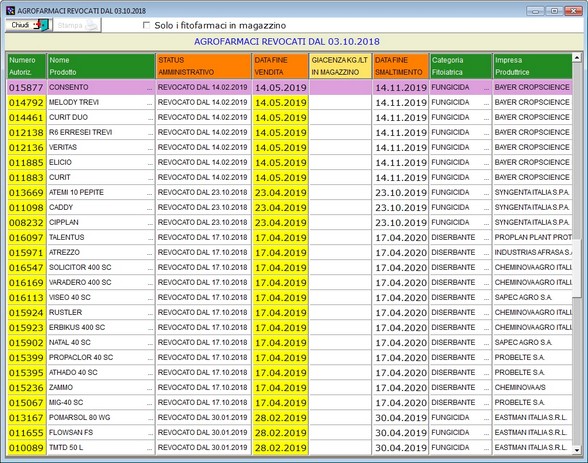Click the app icon in title bar
The height and width of the screenshot is (463, 588).
click(x=10, y=10)
